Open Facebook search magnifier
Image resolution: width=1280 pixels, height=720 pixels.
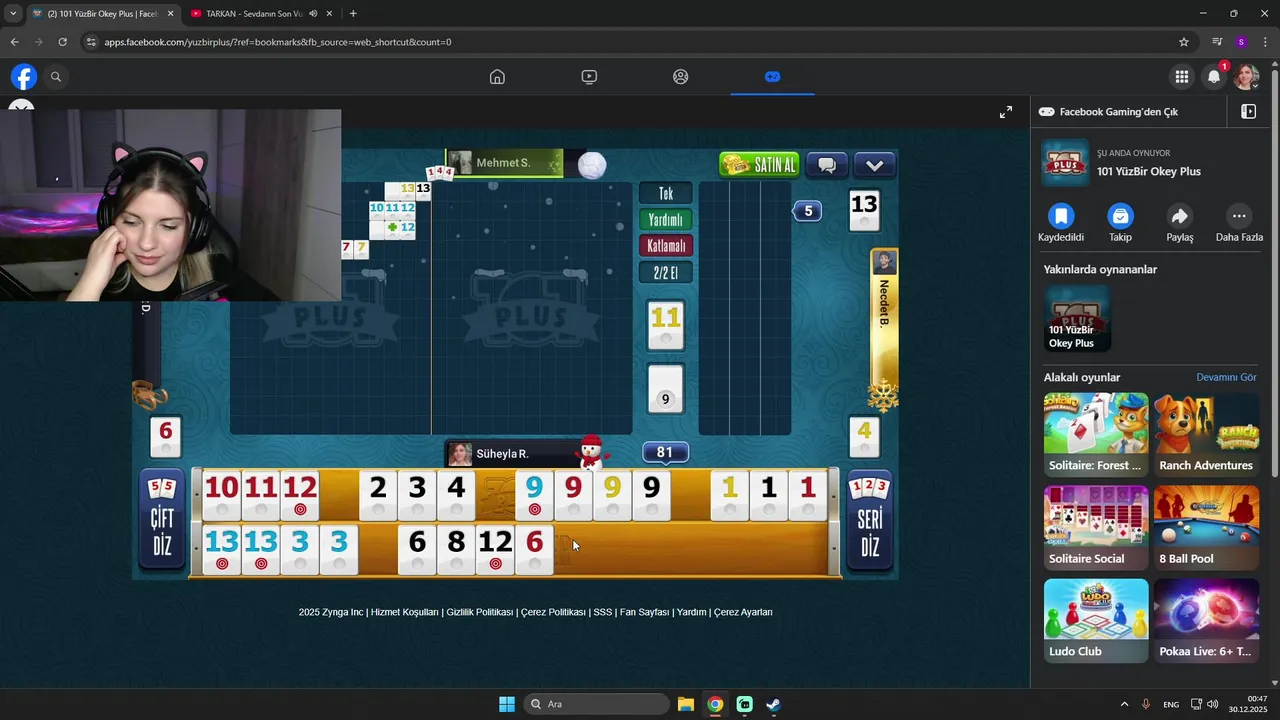pos(56,77)
